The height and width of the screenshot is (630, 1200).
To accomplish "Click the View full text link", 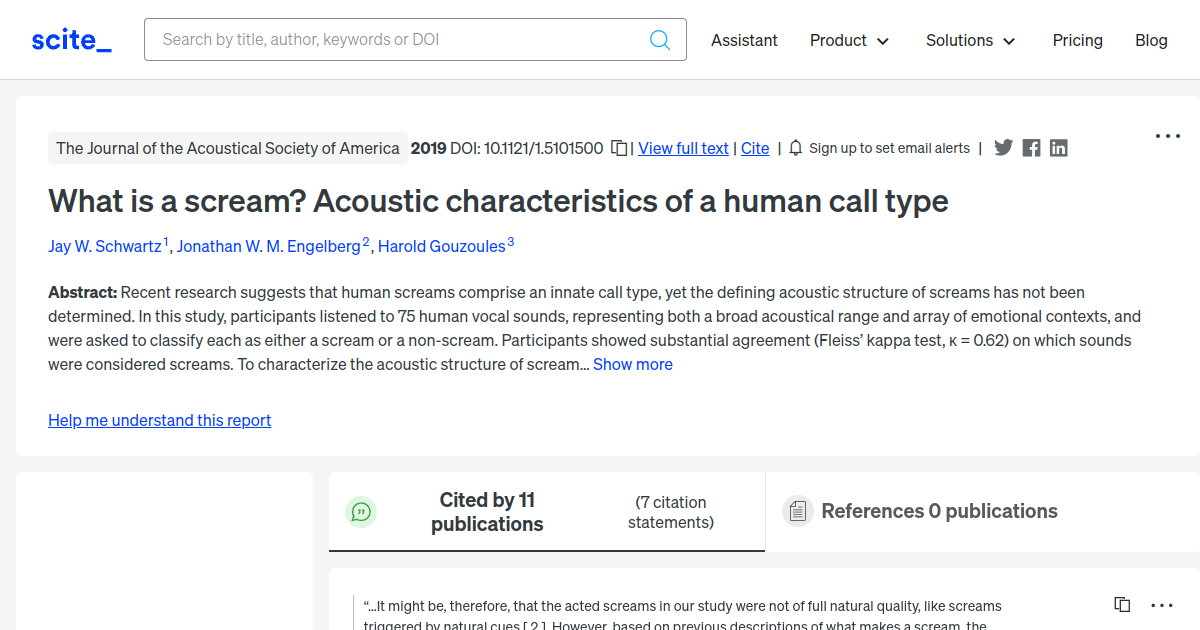I will [x=683, y=148].
